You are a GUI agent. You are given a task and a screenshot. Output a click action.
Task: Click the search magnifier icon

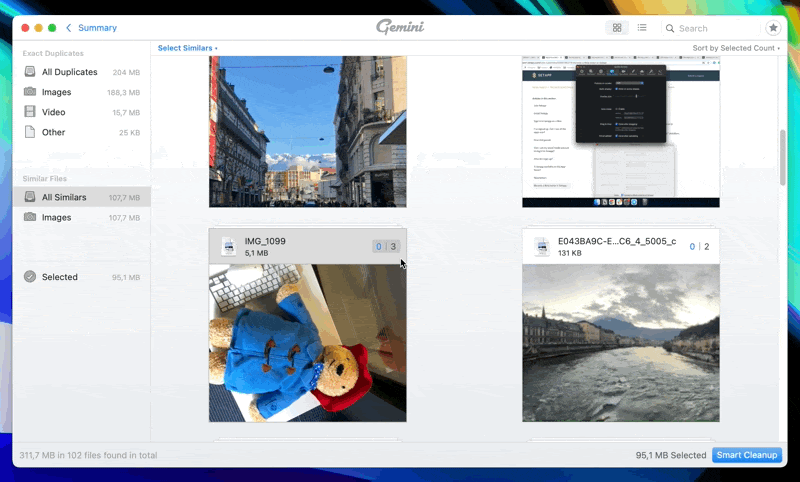point(670,29)
